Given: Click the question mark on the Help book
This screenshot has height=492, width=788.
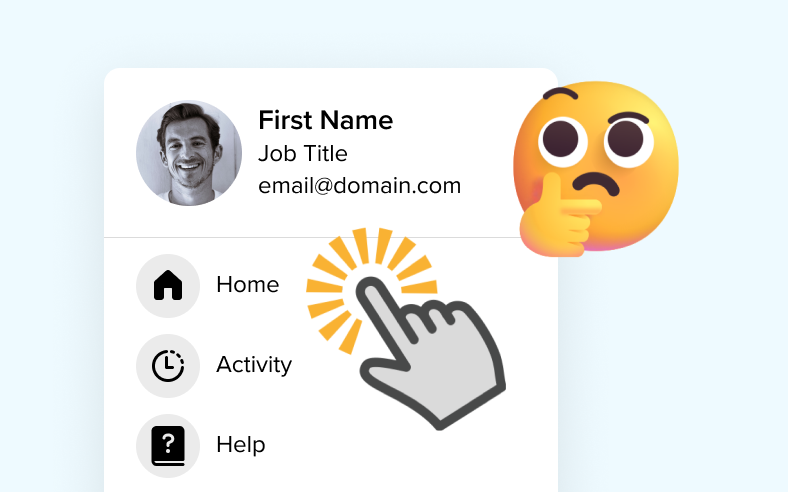Looking at the screenshot, I should [169, 443].
